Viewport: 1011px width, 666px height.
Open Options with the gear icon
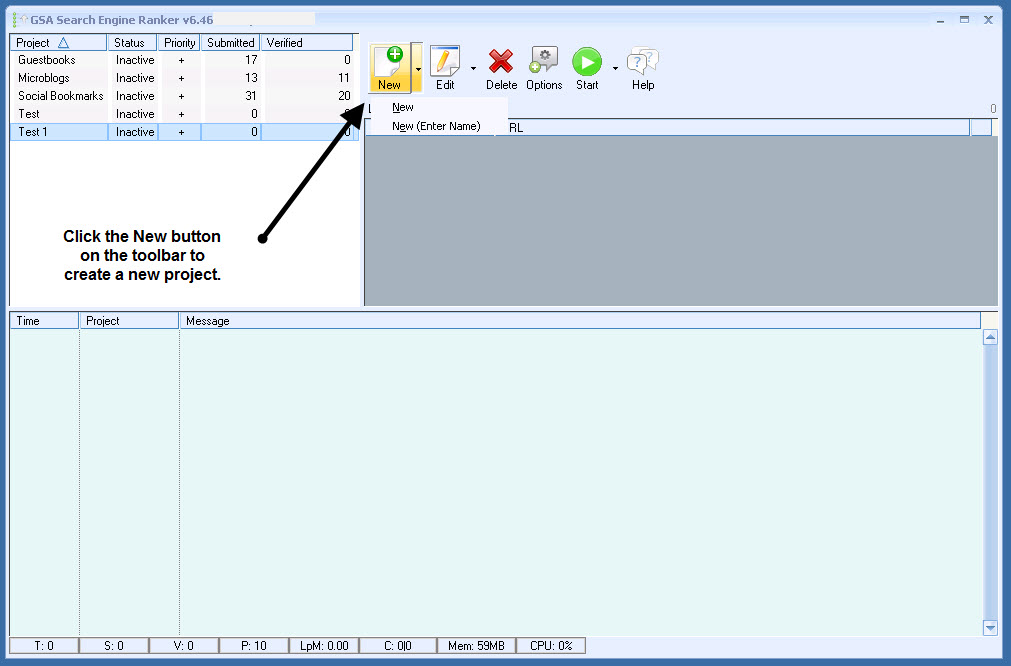coord(544,62)
